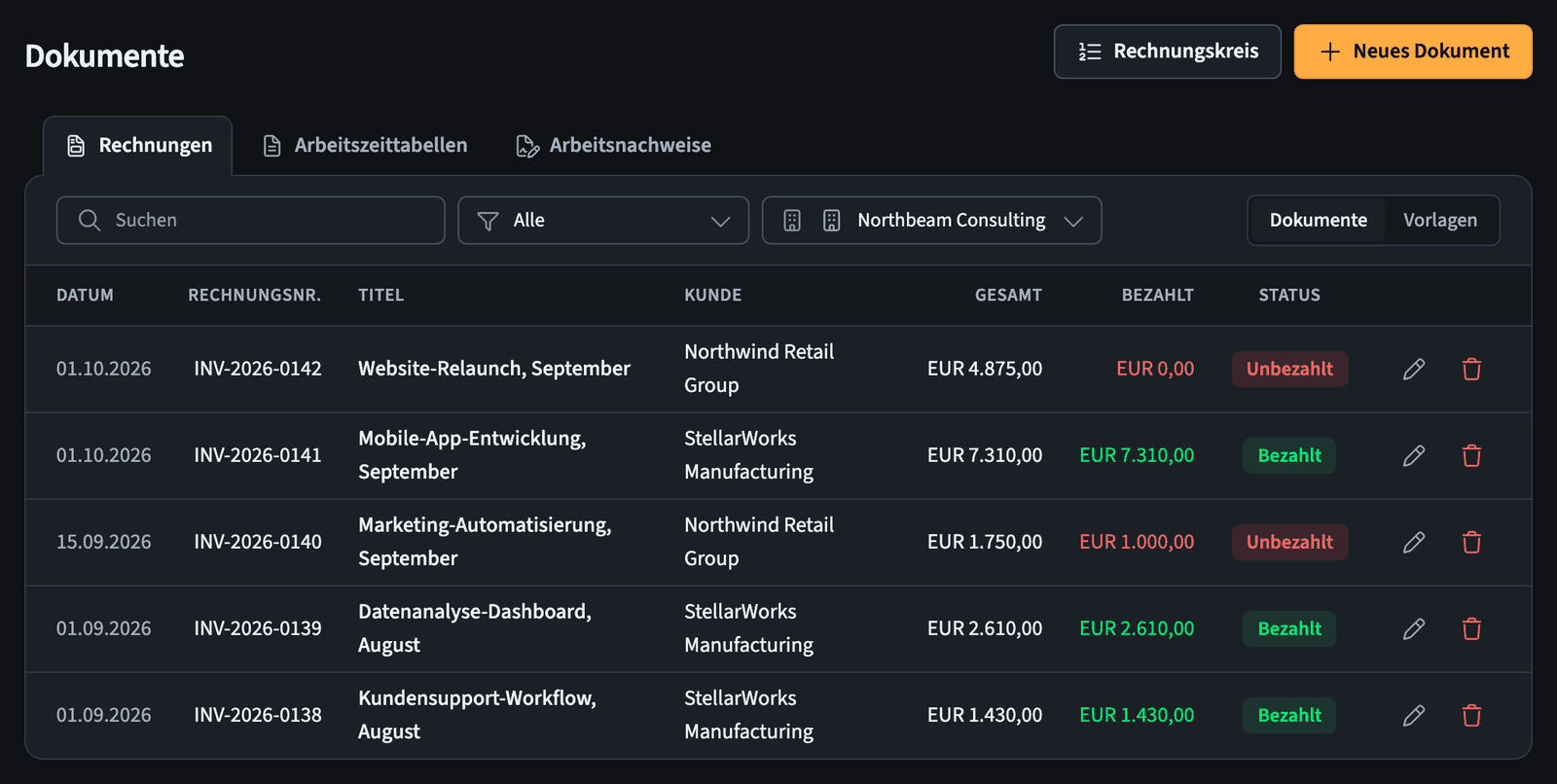Click title Mobile-App-Entwicklung, September
This screenshot has width=1557, height=784.
472,455
